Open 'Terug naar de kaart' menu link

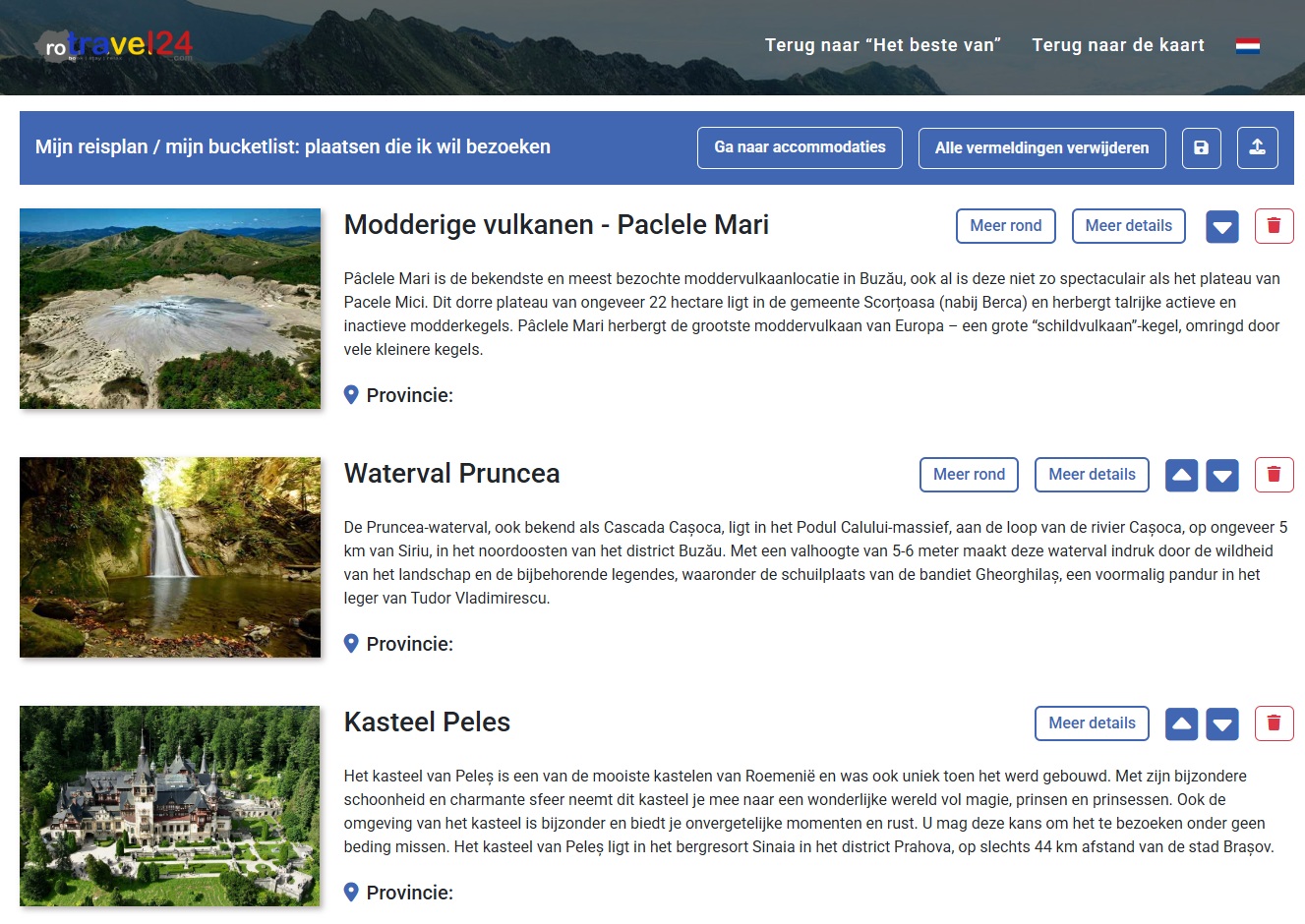tap(1117, 44)
